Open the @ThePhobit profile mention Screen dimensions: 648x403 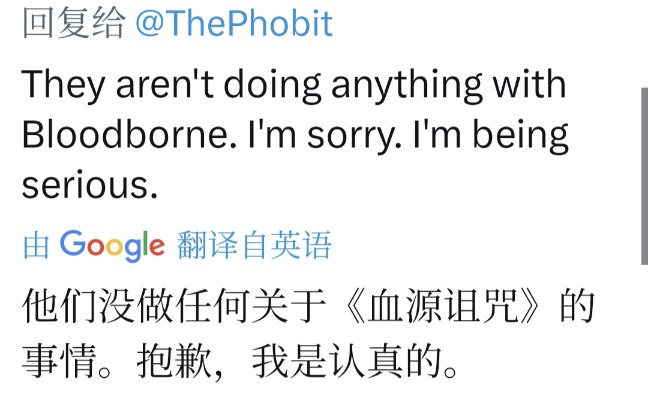(x=233, y=24)
